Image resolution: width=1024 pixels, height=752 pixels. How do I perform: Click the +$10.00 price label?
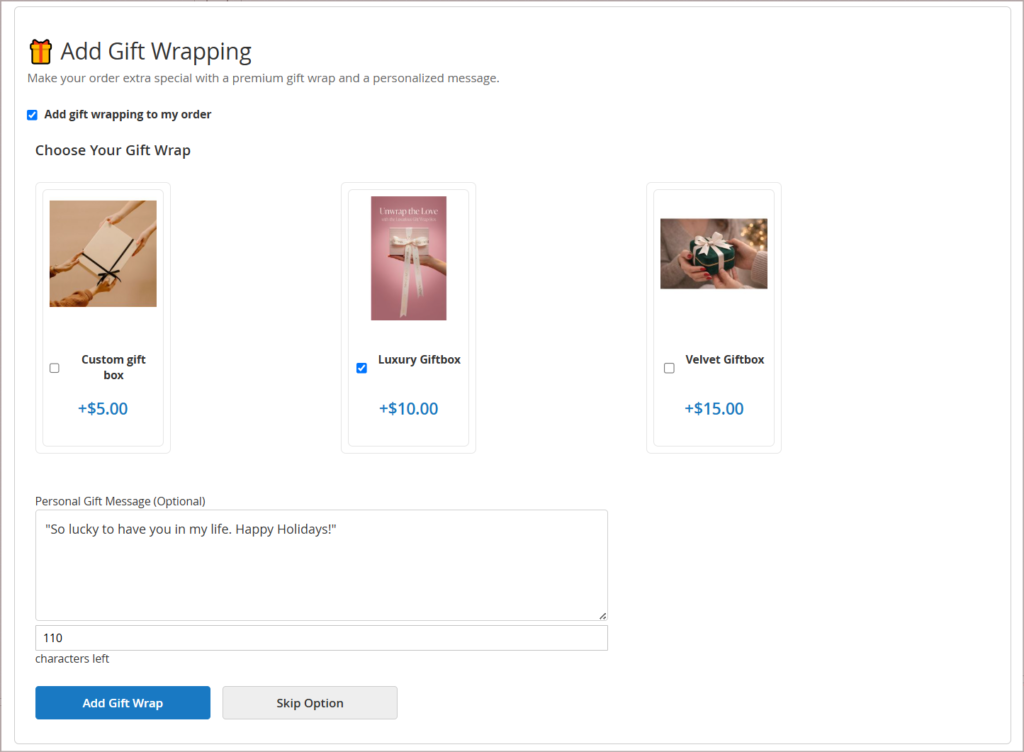(x=409, y=409)
